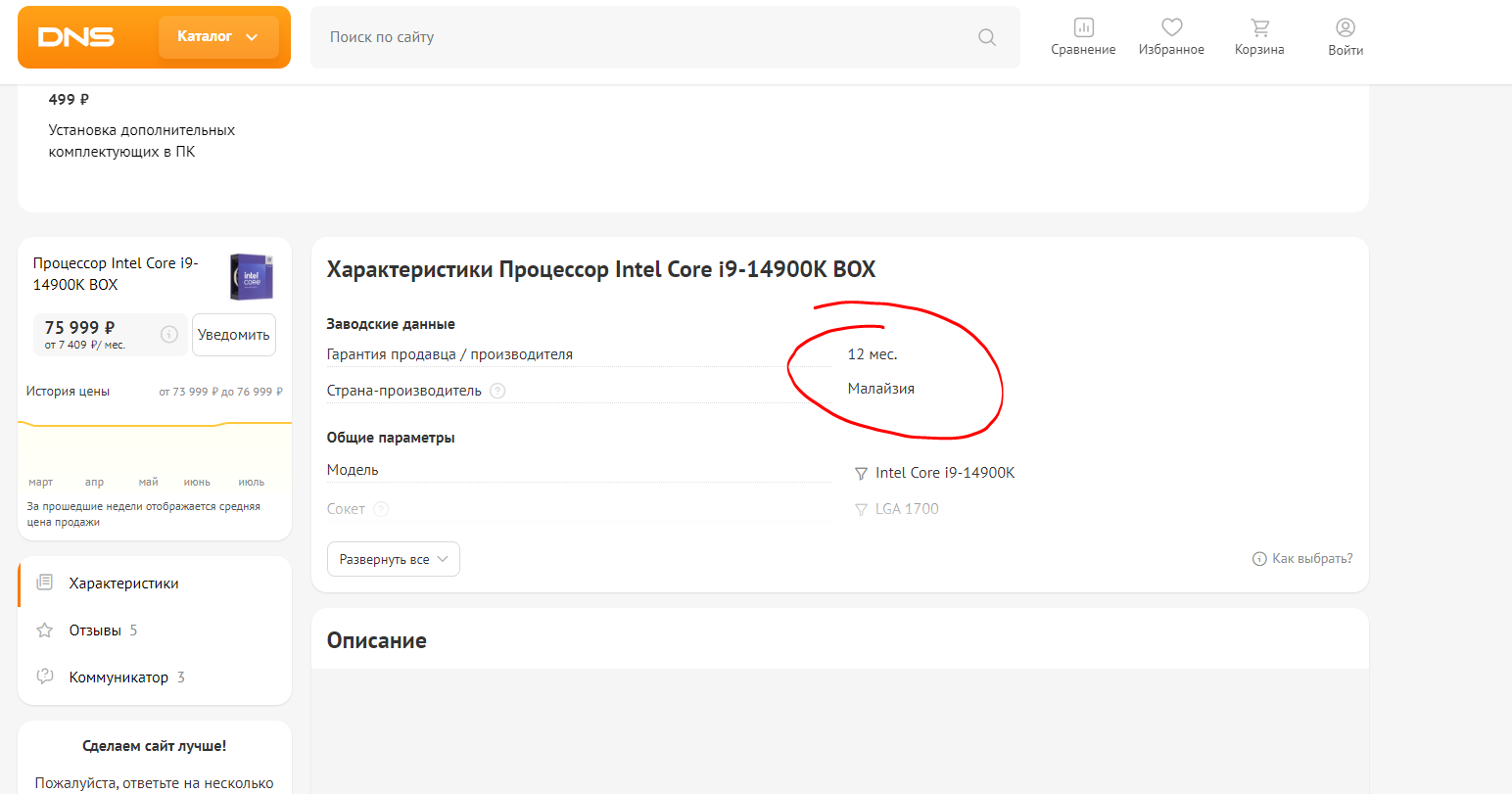Open Сравнение comparison icon

point(1083,37)
